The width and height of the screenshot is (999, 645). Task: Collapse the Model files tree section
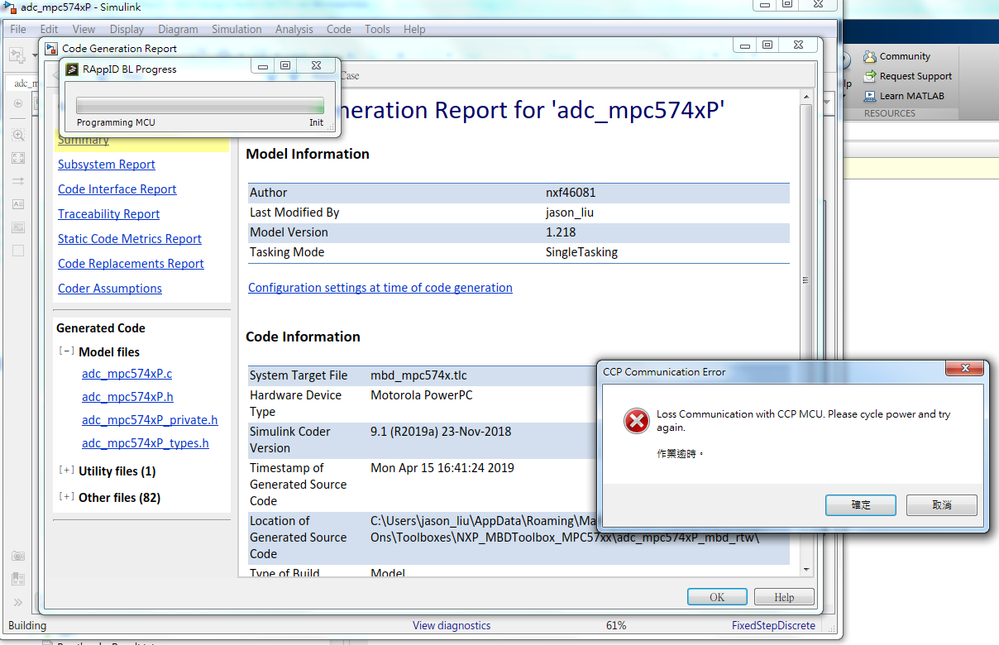coord(66,351)
